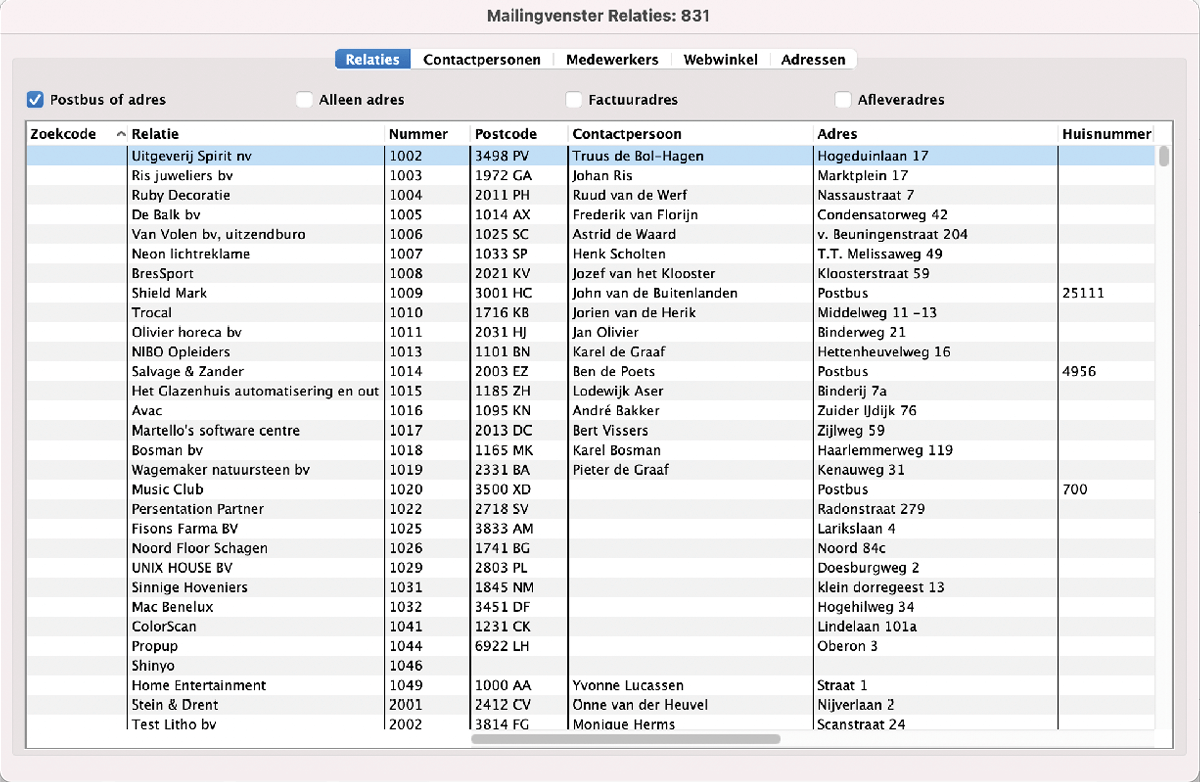Select Van Volen bv, uitzendburo row
This screenshot has height=782, width=1200.
coord(590,234)
